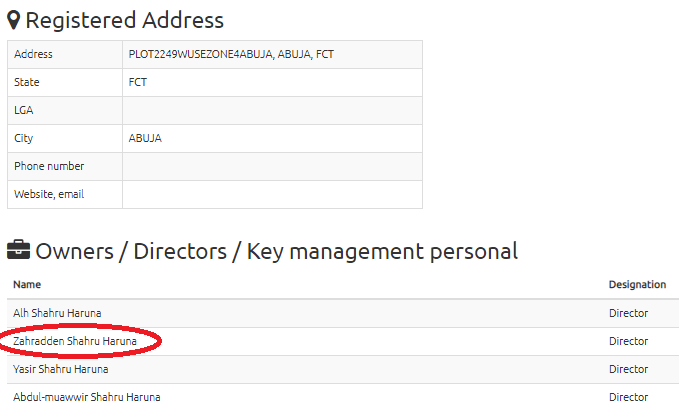Click the map pin icon beside Registered Address
The width and height of the screenshot is (679, 411).
[14, 20]
